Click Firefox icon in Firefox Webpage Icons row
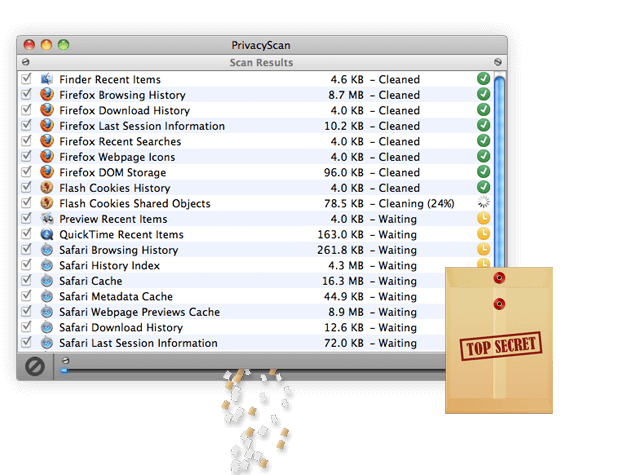The height and width of the screenshot is (475, 639). coord(47,156)
